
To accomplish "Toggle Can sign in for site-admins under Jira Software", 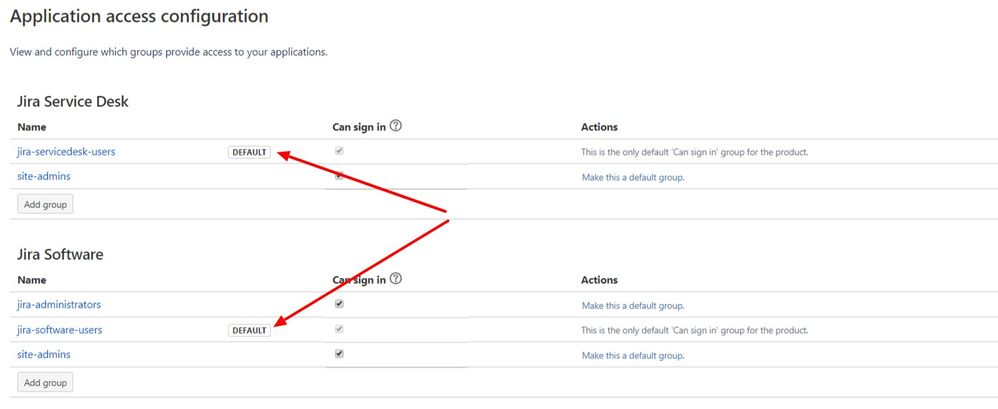I will (x=339, y=354).
